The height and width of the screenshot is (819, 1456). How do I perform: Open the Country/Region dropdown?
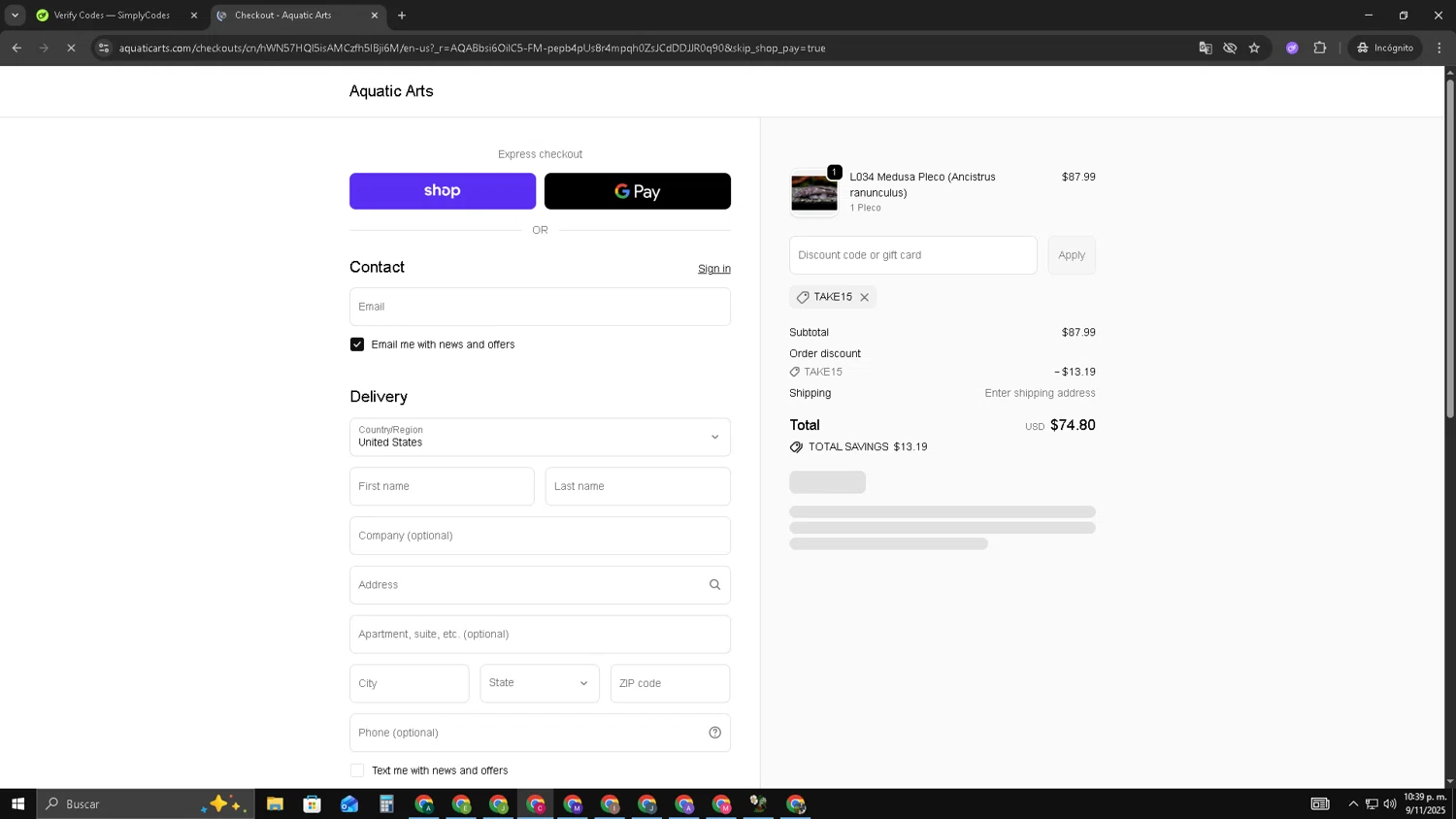(540, 438)
